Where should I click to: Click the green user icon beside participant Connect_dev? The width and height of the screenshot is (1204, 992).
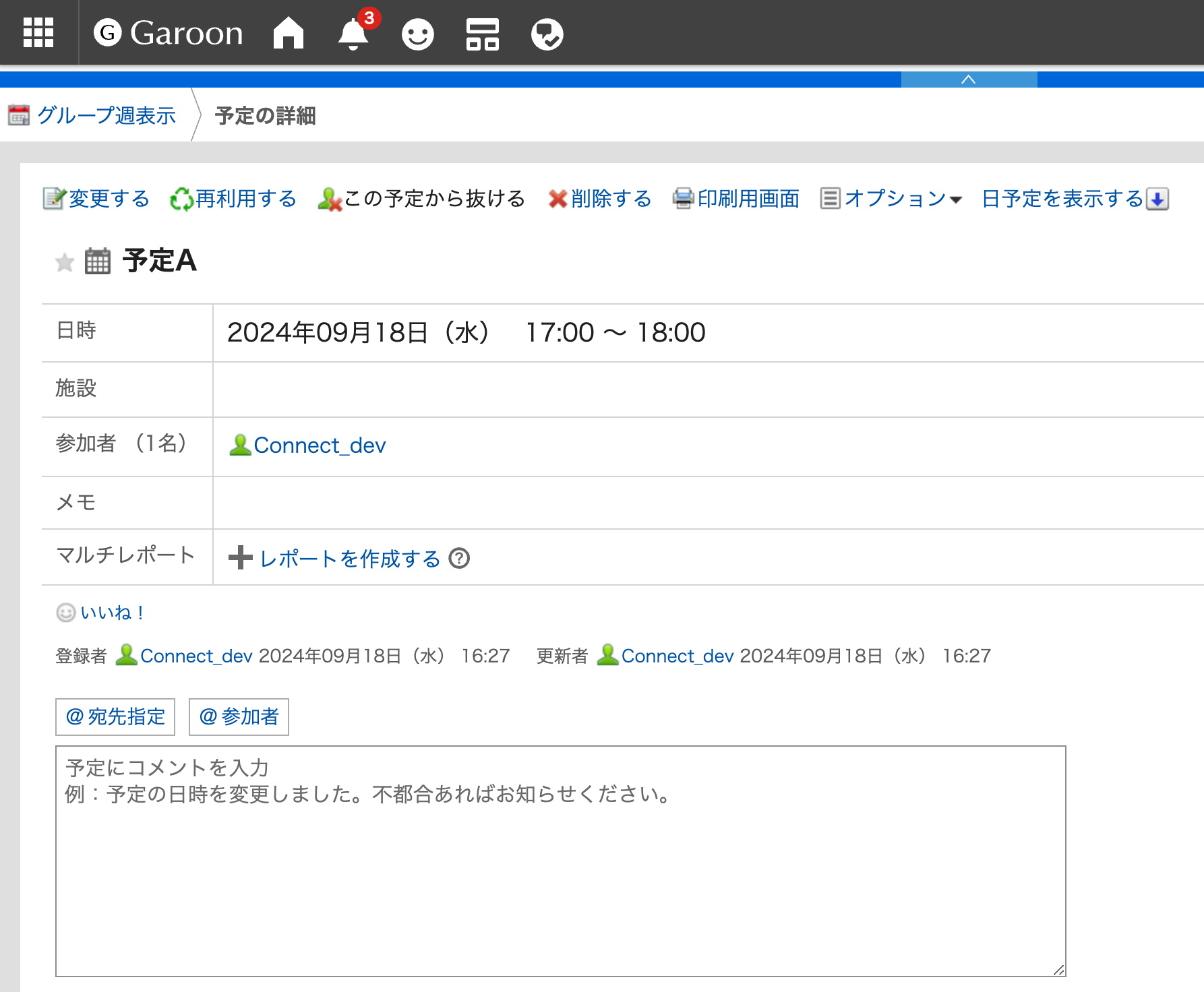[x=240, y=445]
